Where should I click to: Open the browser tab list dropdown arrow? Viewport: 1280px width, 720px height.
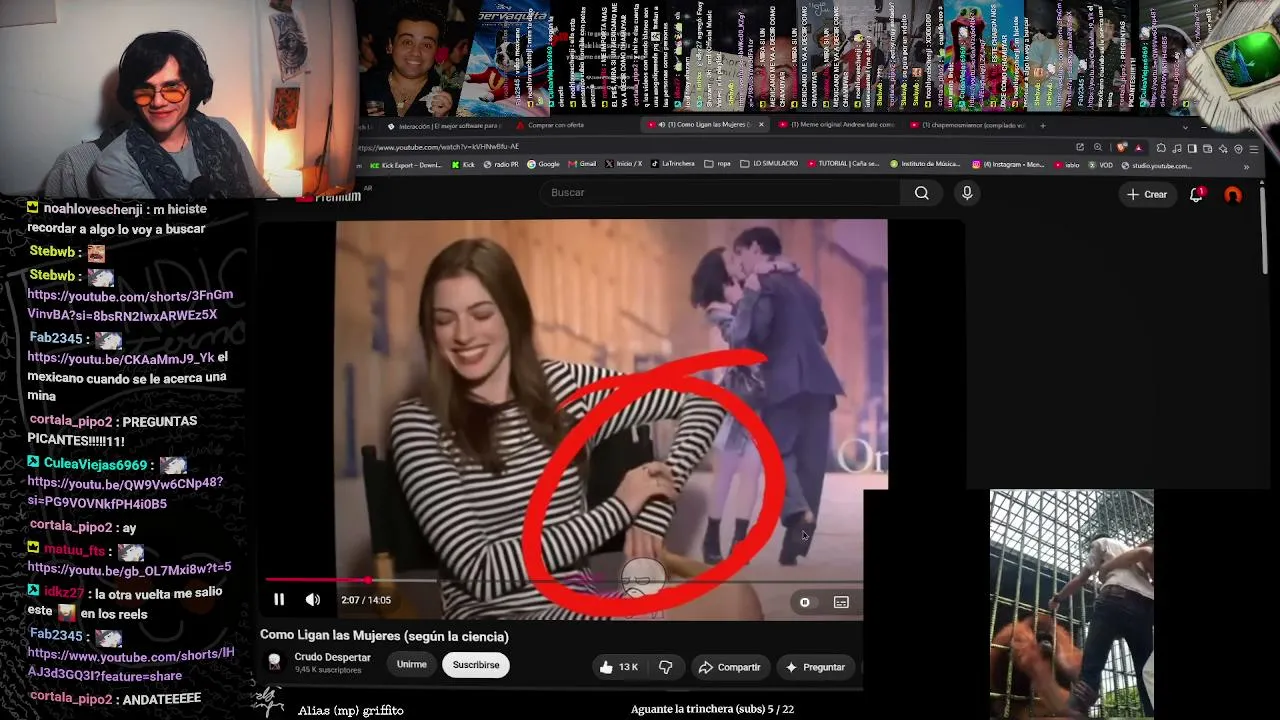(x=1185, y=126)
